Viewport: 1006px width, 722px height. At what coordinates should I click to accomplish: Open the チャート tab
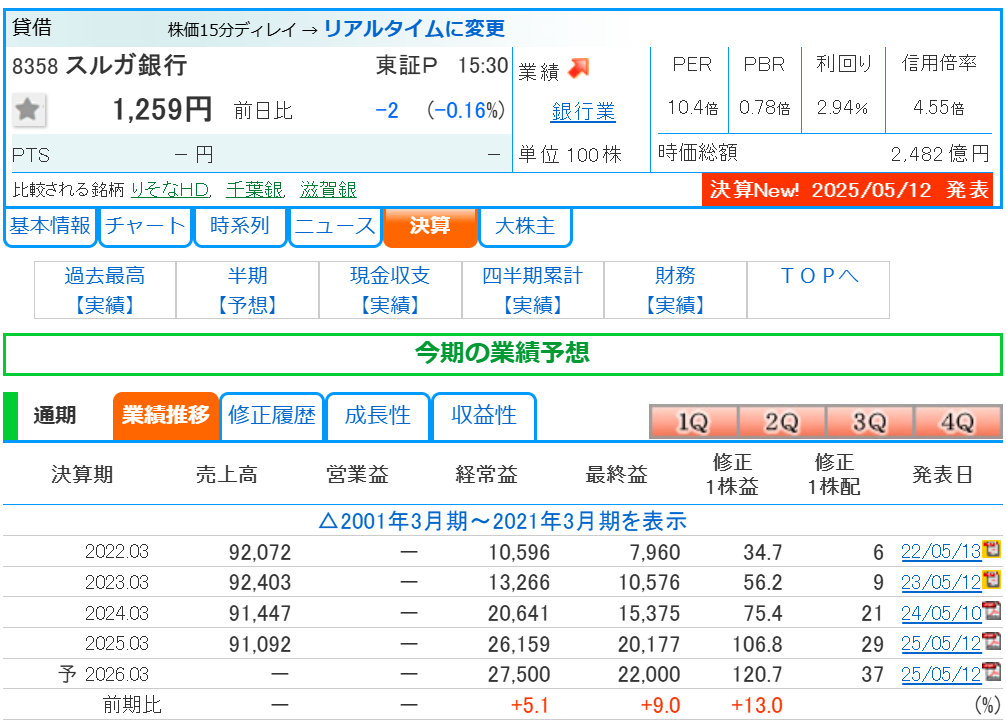[x=145, y=226]
